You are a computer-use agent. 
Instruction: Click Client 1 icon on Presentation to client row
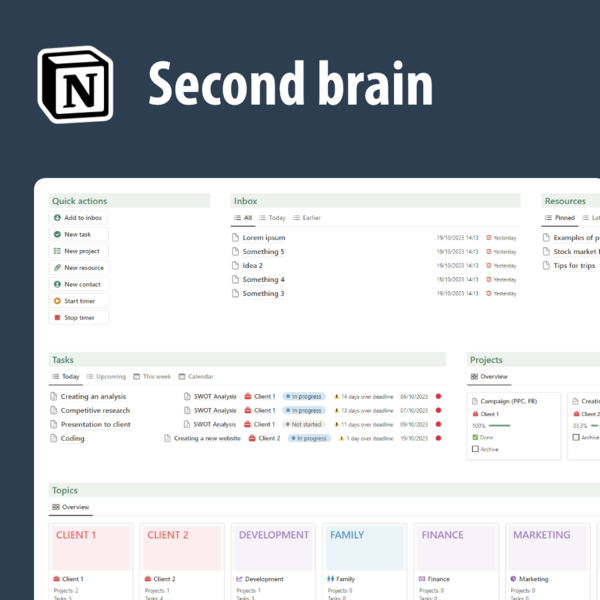(x=248, y=424)
